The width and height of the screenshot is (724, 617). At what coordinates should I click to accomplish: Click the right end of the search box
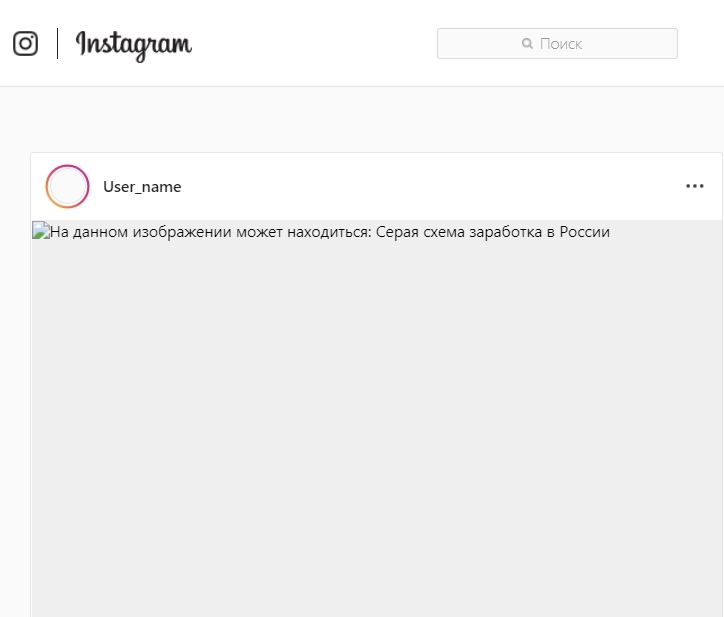click(x=656, y=43)
